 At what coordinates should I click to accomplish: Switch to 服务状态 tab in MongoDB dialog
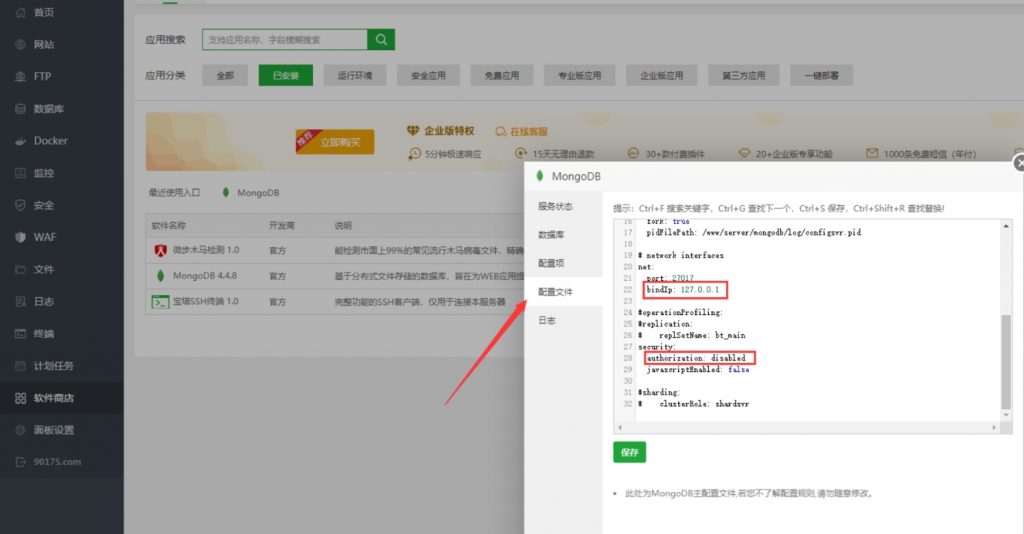click(x=563, y=206)
